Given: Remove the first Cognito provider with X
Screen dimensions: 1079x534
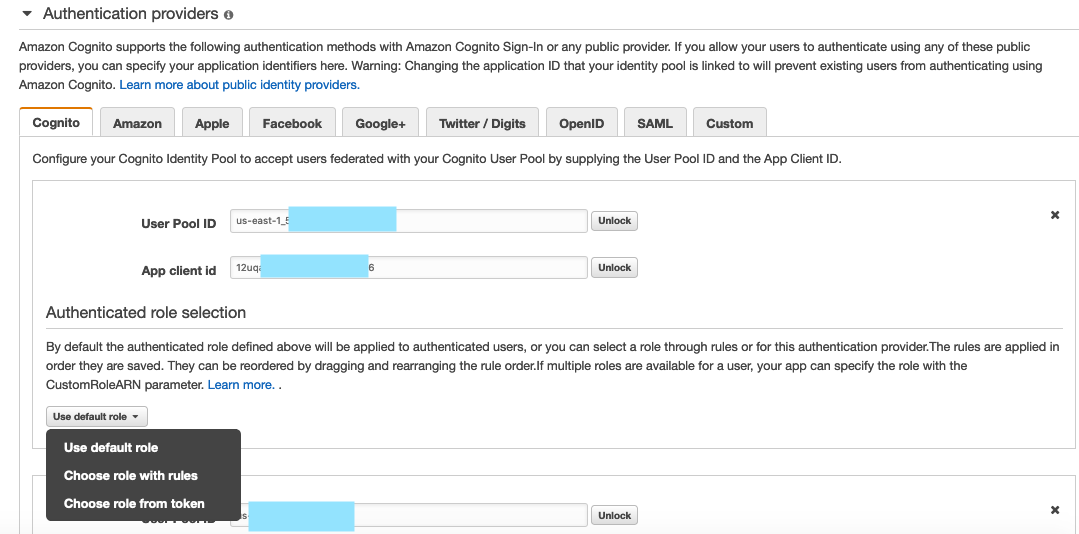Looking at the screenshot, I should (1054, 215).
